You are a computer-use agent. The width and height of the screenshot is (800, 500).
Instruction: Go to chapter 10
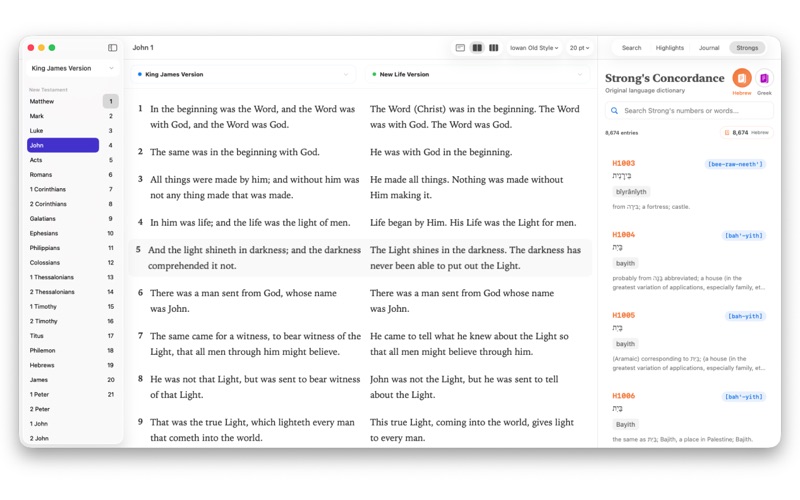[x=111, y=233]
